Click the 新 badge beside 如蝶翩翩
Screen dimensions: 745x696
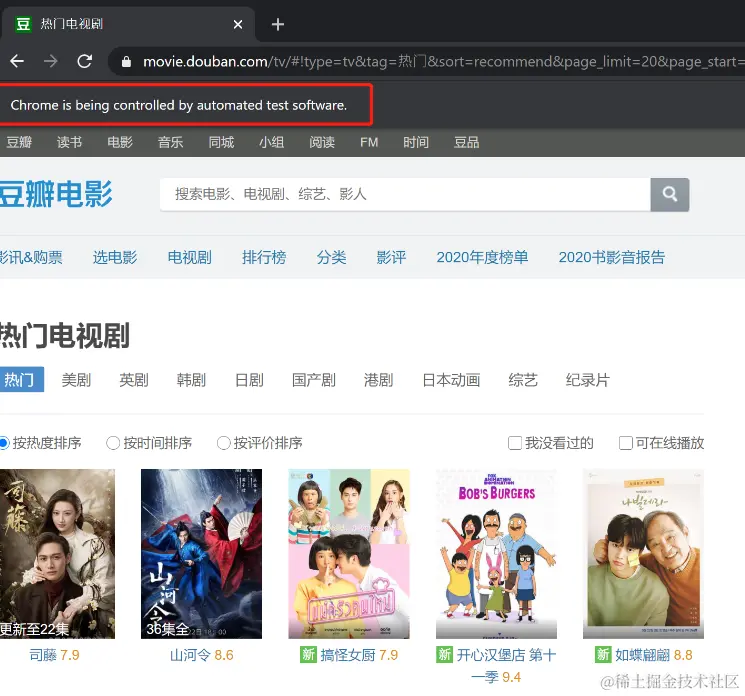(x=603, y=655)
